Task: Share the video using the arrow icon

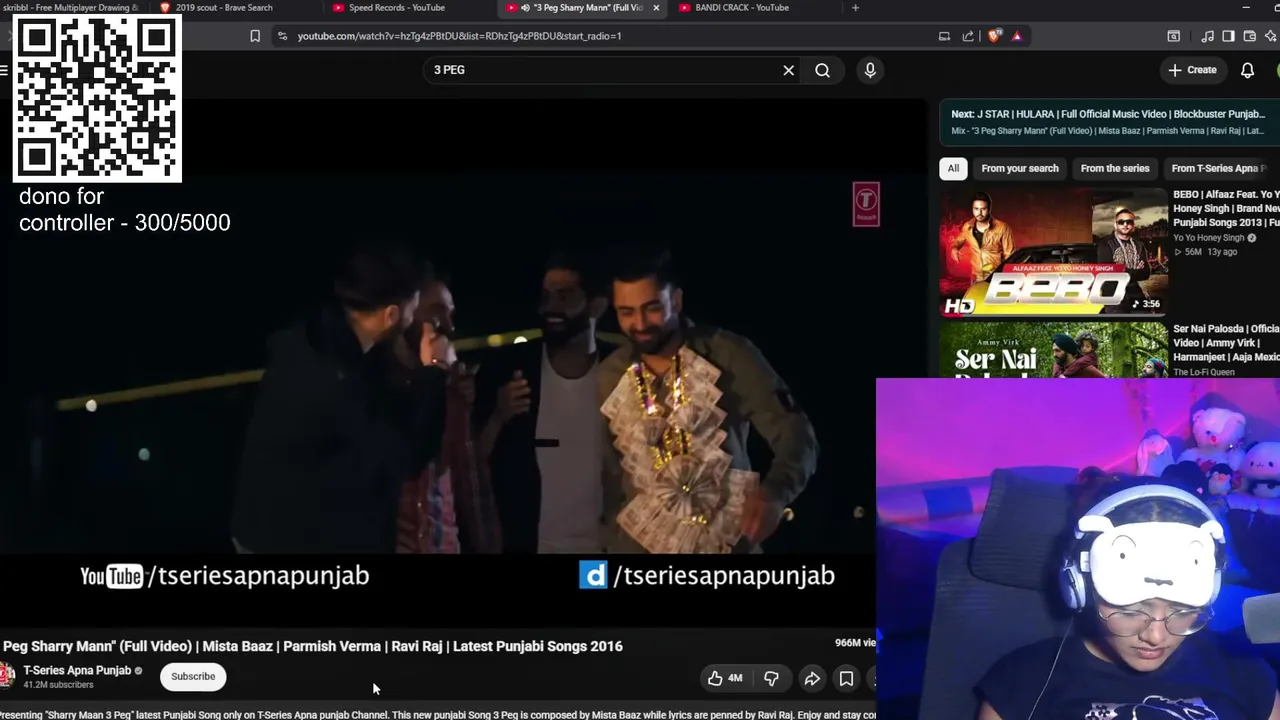Action: point(812,678)
